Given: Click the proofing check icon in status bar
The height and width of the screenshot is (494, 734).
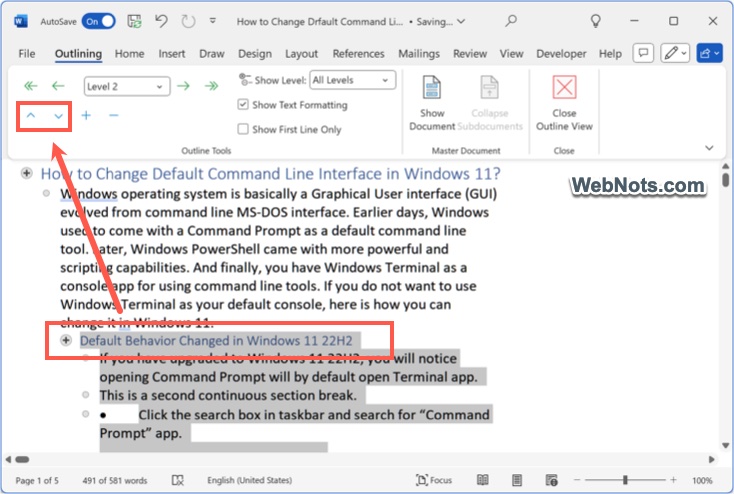Looking at the screenshot, I should (x=177, y=480).
